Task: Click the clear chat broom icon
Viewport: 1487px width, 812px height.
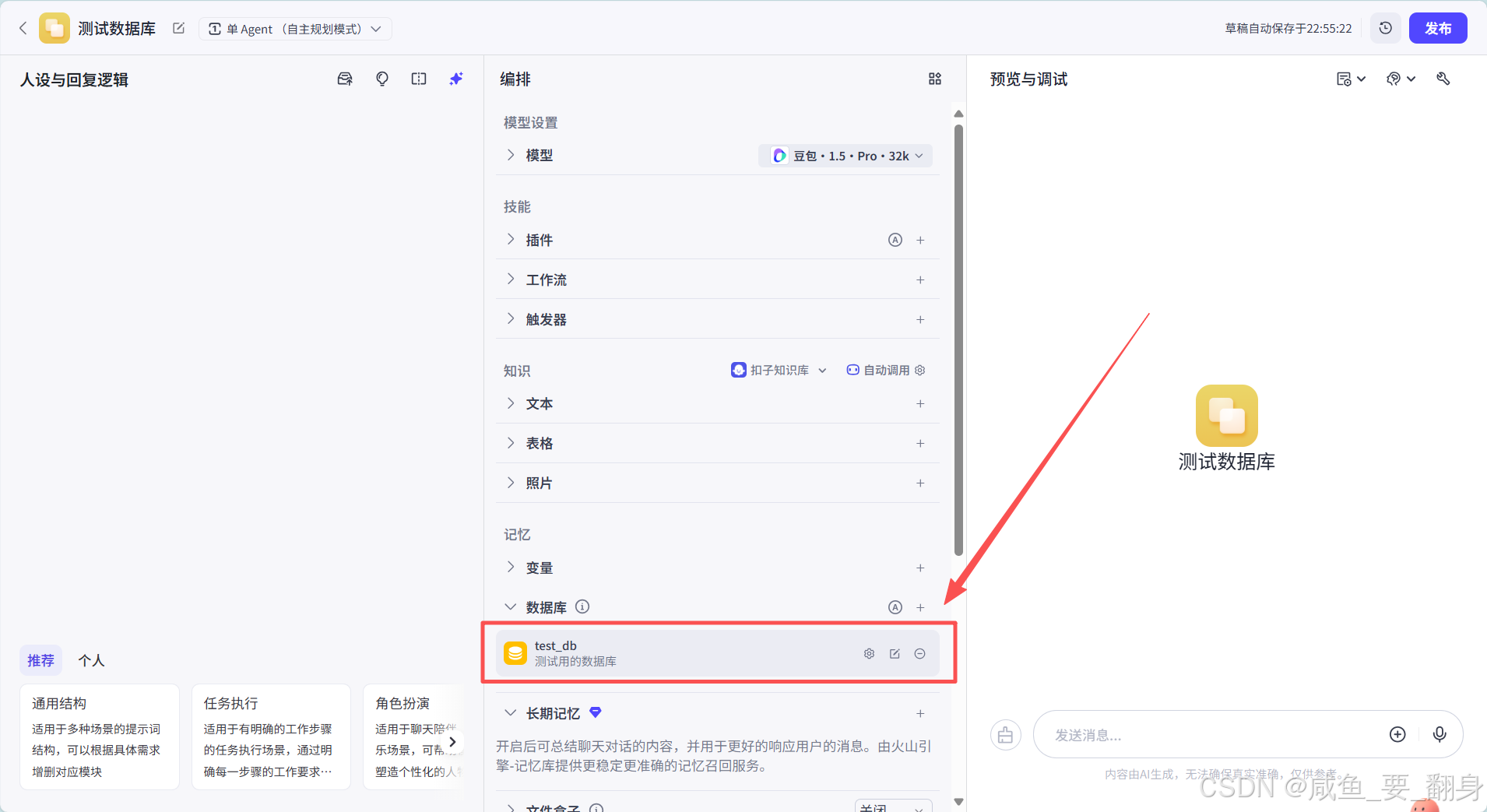Action: 1005,735
